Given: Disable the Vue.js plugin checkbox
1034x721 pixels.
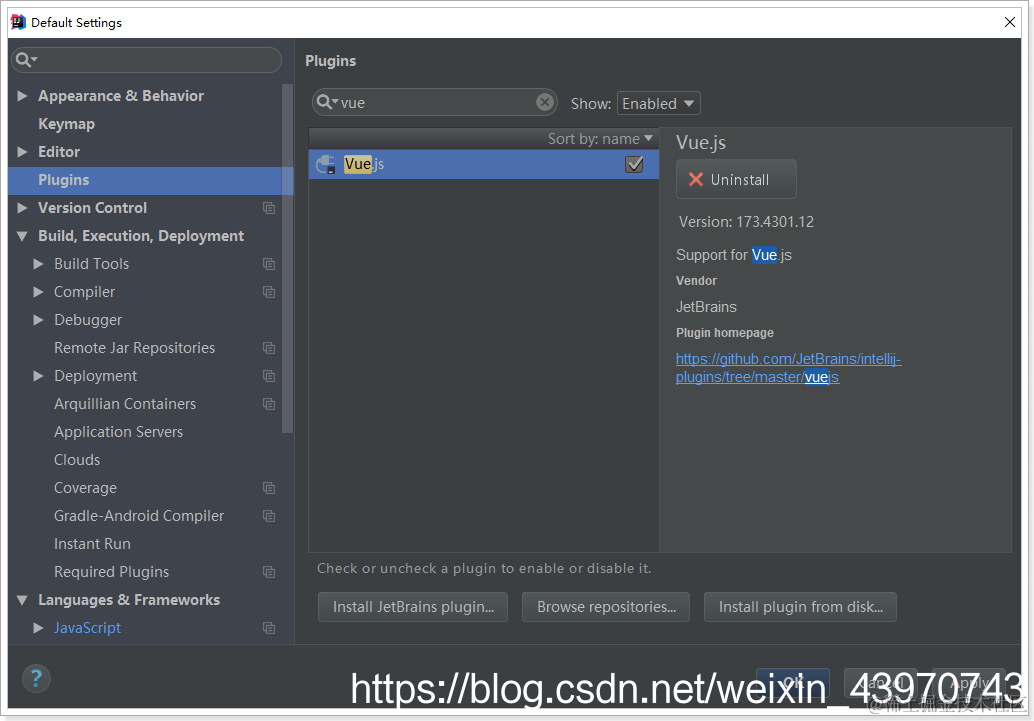Looking at the screenshot, I should coord(634,164).
